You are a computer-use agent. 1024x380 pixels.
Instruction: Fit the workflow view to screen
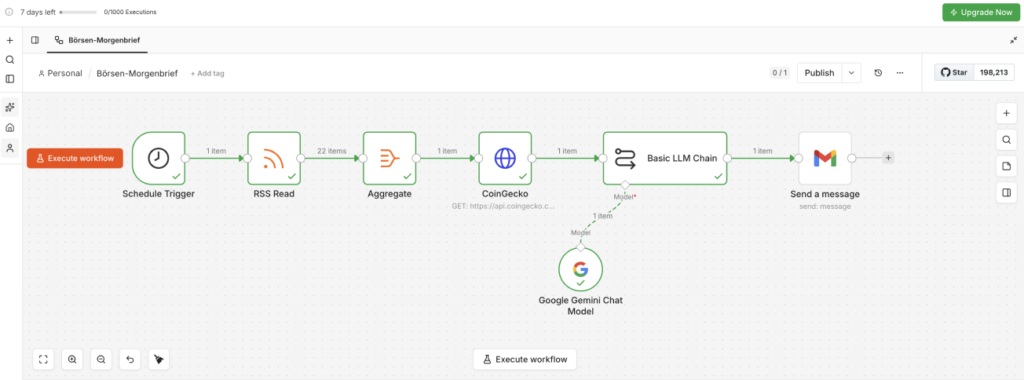[43, 359]
